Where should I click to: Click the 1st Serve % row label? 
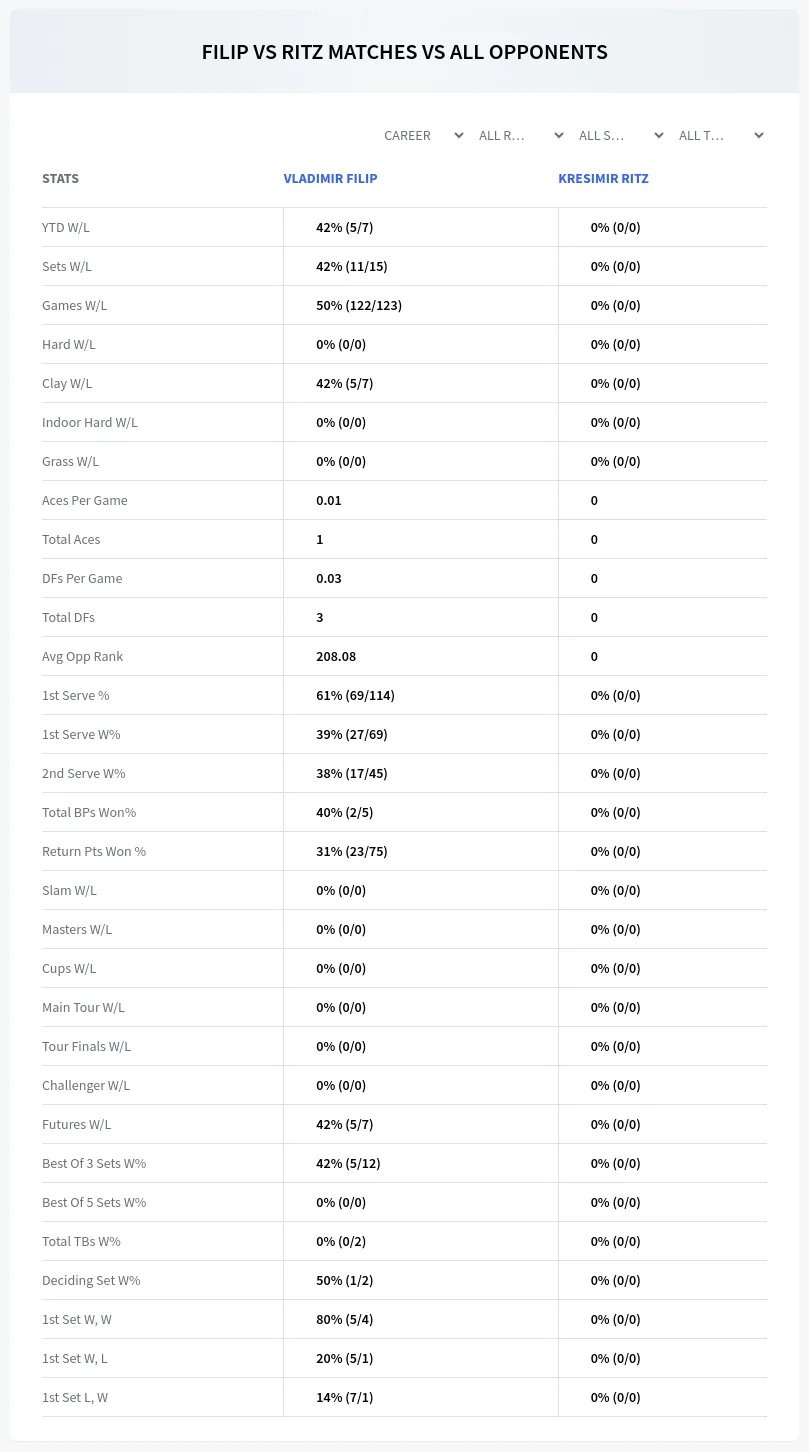click(76, 695)
